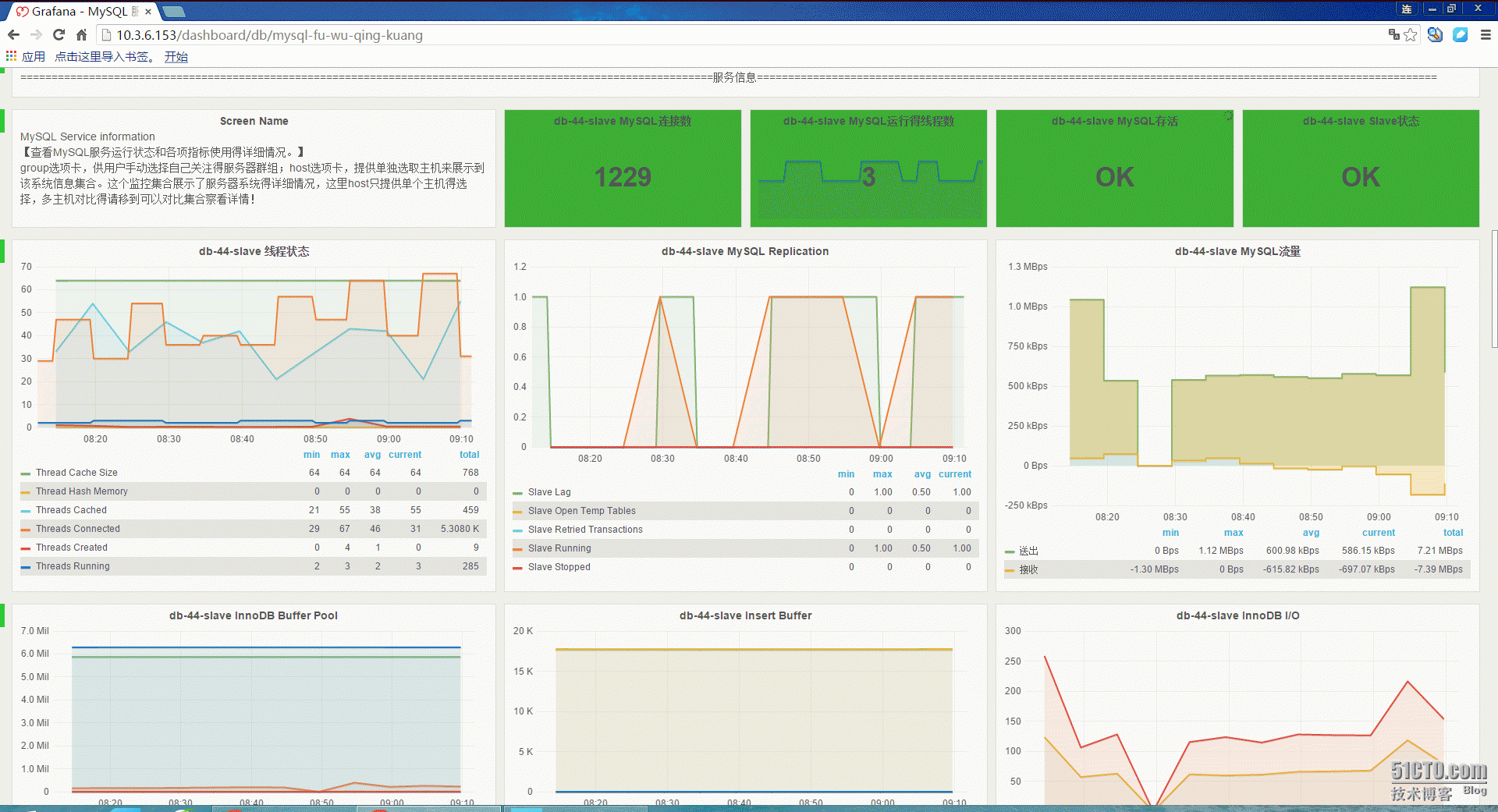Bookmark this page with the star icon
Image resolution: width=1498 pixels, height=812 pixels.
1411,35
